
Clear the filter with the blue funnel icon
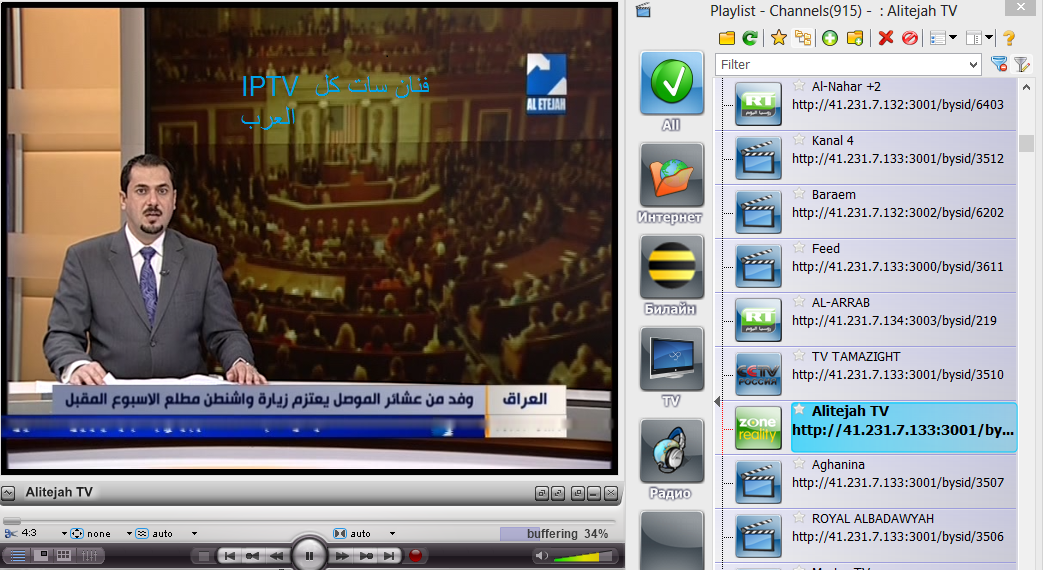tap(998, 64)
